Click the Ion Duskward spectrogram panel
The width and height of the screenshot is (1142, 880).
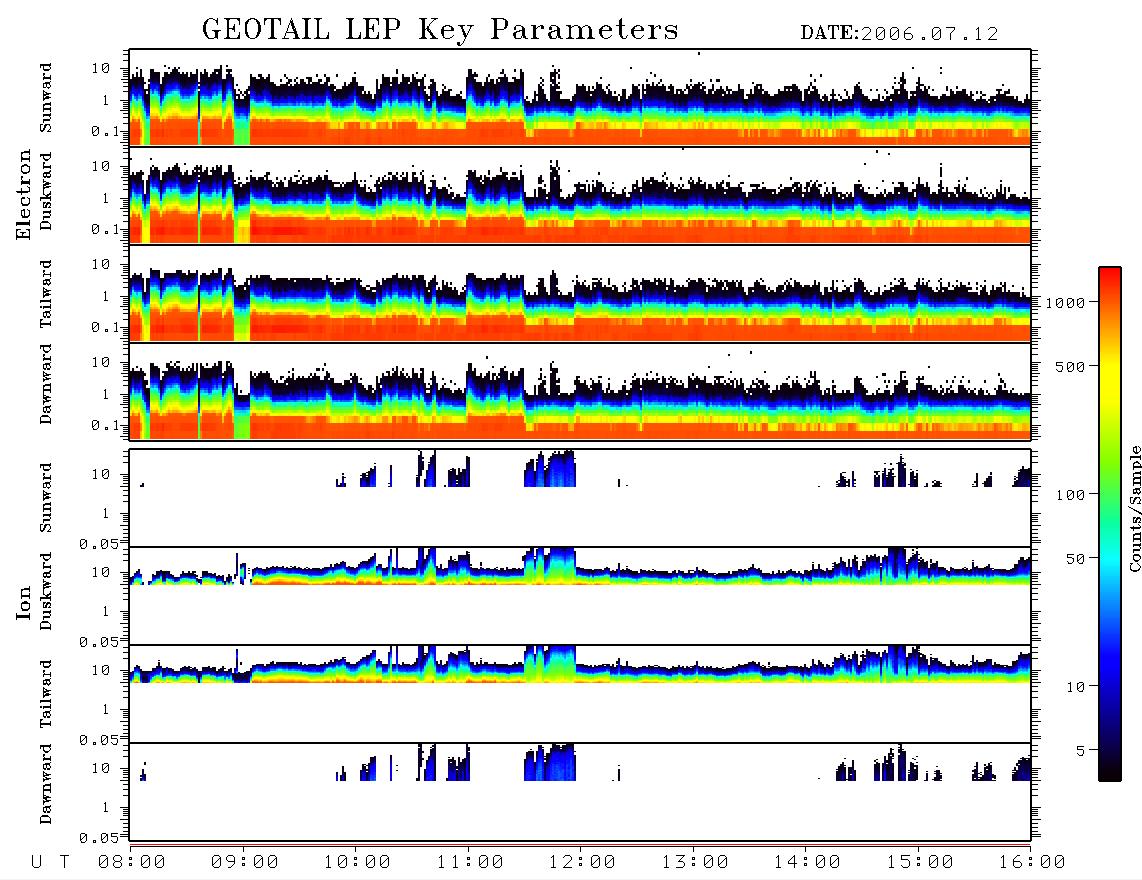click(x=580, y=596)
